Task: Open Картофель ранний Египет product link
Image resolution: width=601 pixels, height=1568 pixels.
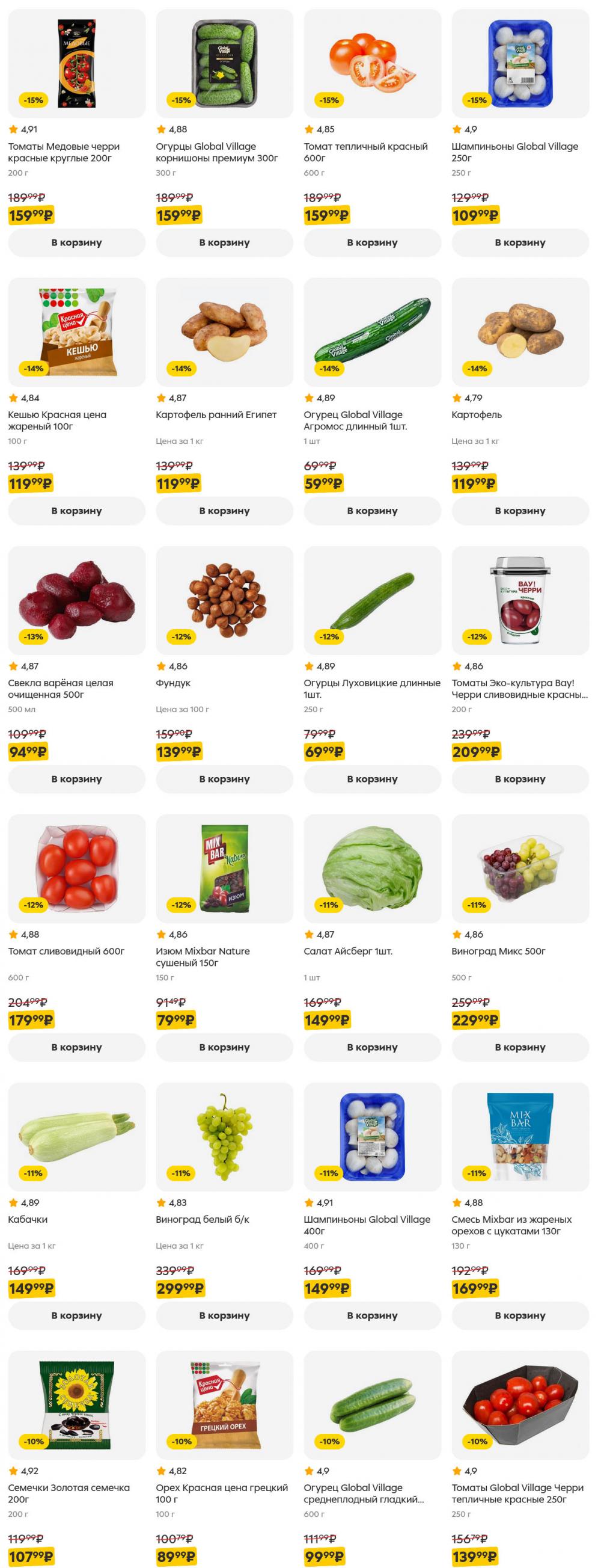Action: click(216, 414)
